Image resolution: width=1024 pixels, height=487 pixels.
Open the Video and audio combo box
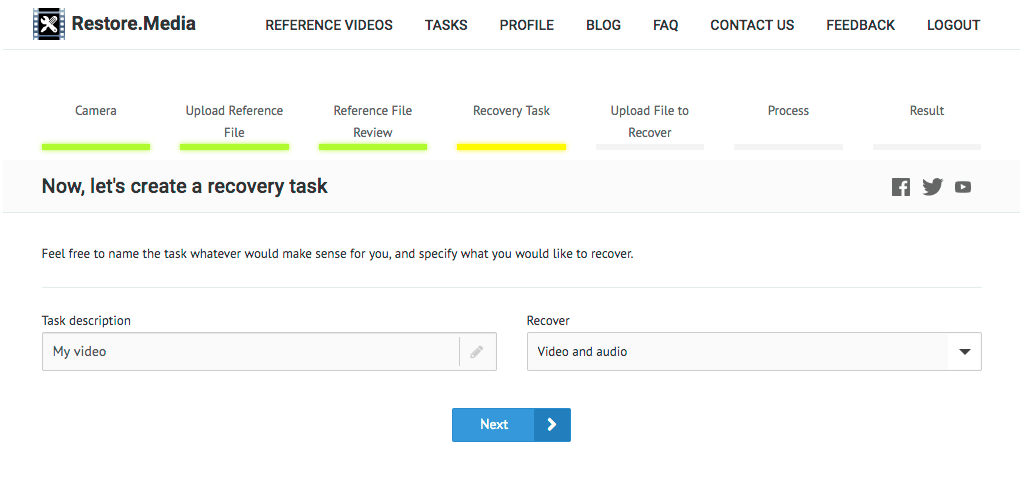pyautogui.click(x=754, y=352)
